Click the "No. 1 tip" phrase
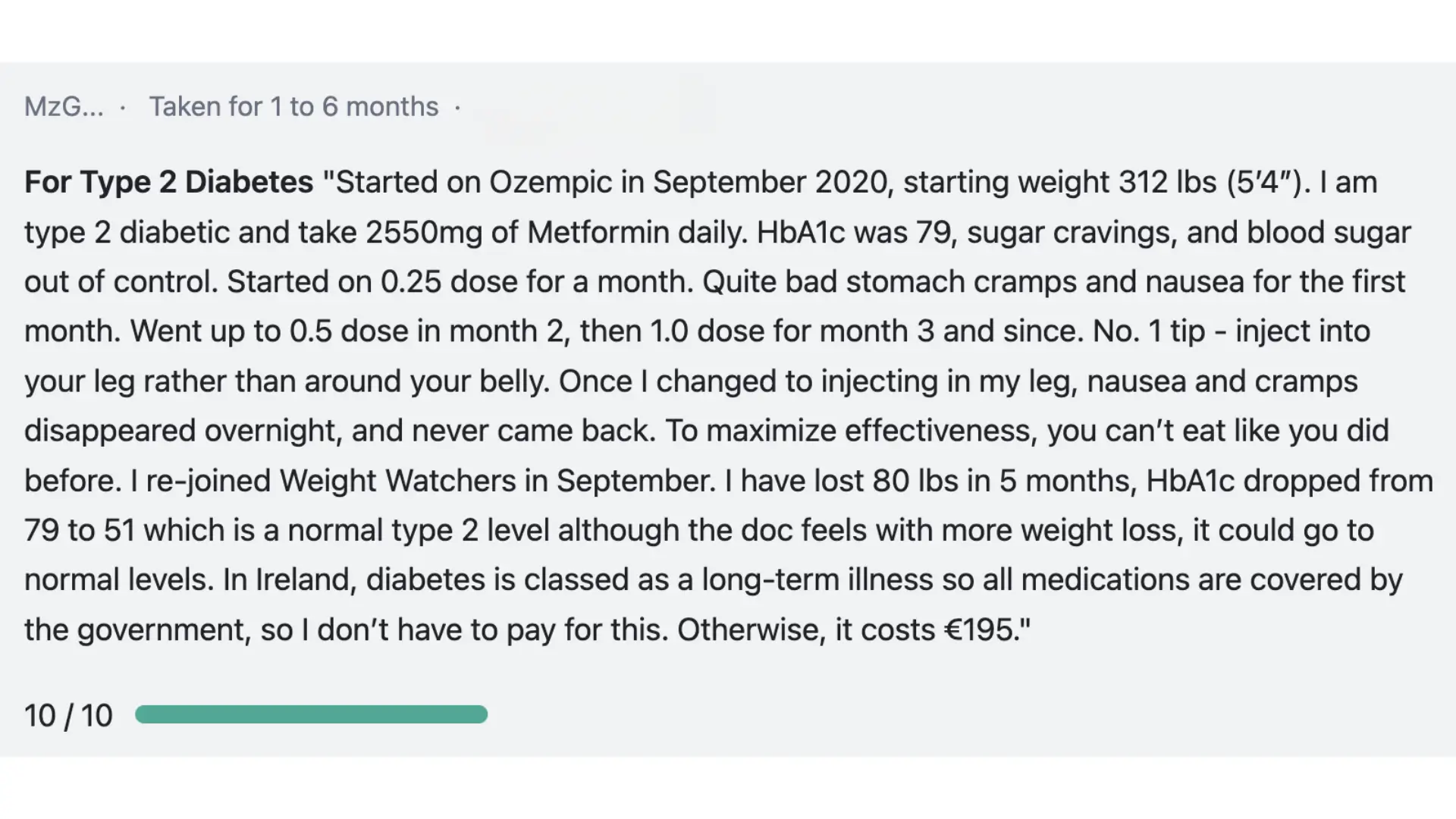This screenshot has height=819, width=1456. 1149,331
